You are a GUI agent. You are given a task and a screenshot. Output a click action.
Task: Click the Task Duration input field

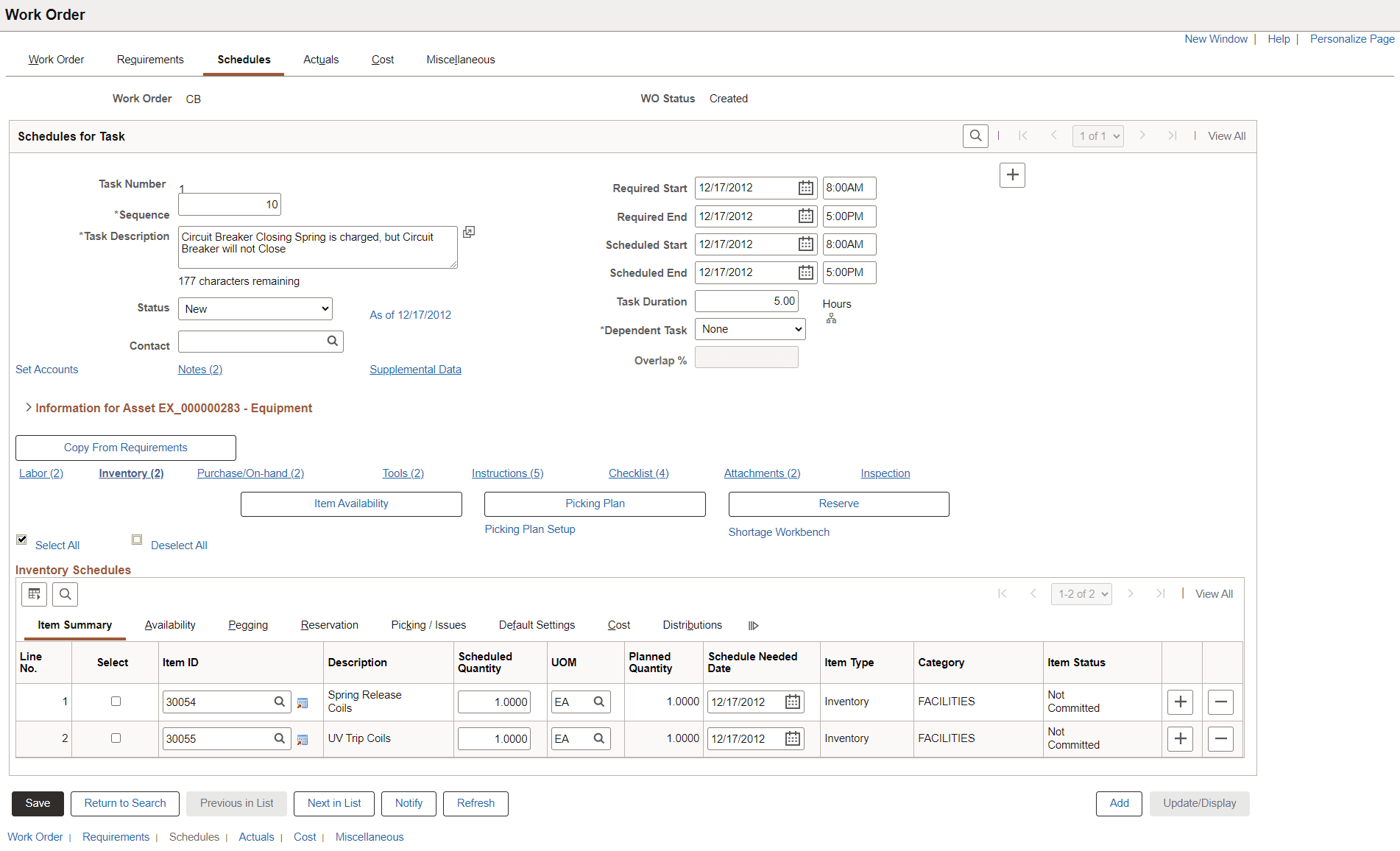coord(746,300)
